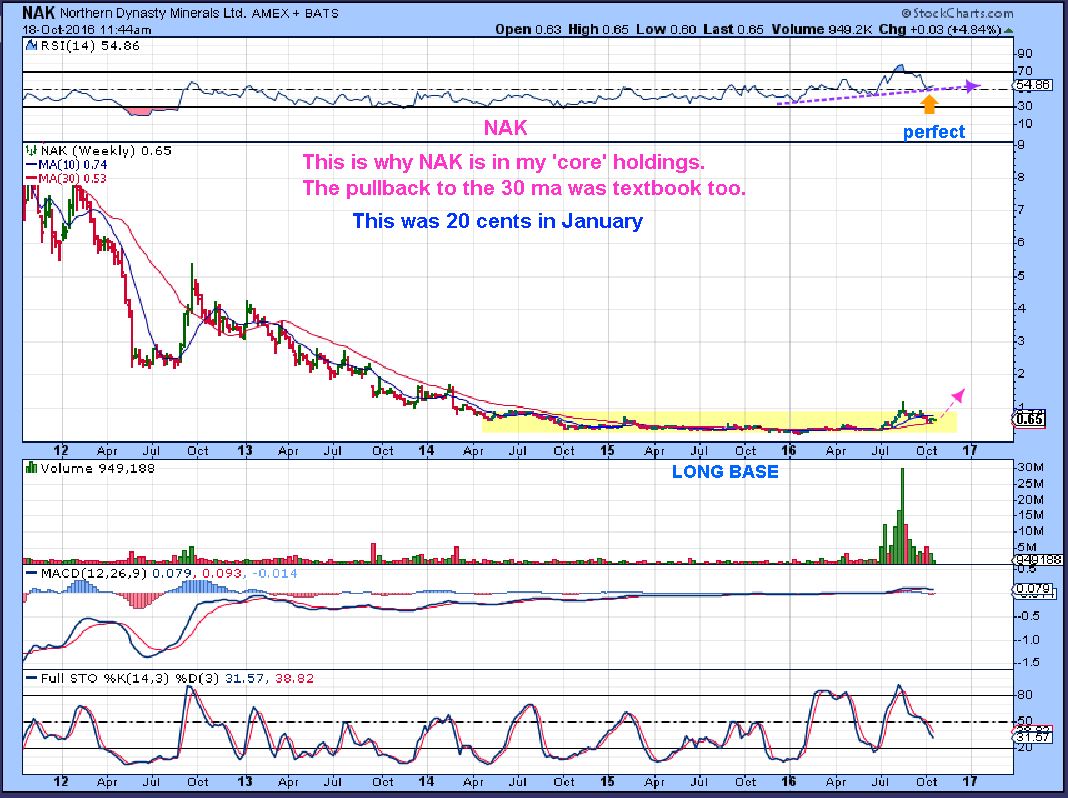This screenshot has width=1068, height=798.
Task: Click the RSI line icon beside RSI(14)
Action: 31,46
